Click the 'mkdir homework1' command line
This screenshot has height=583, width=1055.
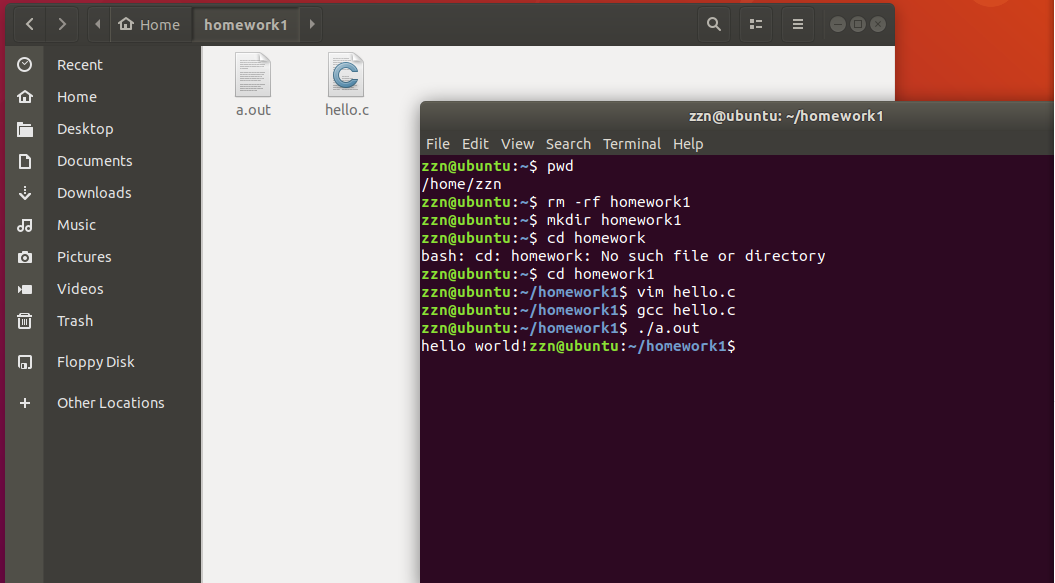point(551,220)
